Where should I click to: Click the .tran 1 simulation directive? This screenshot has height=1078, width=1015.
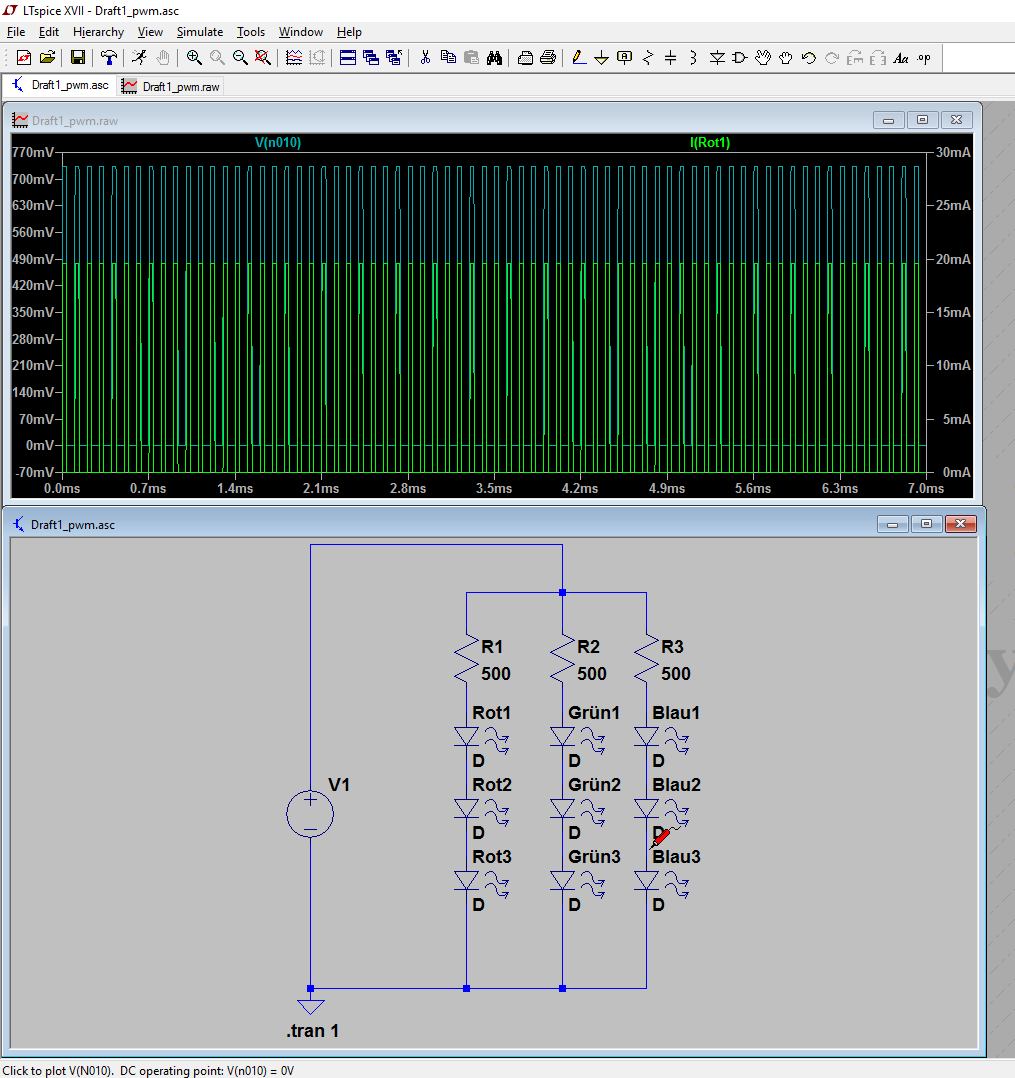tap(312, 1031)
